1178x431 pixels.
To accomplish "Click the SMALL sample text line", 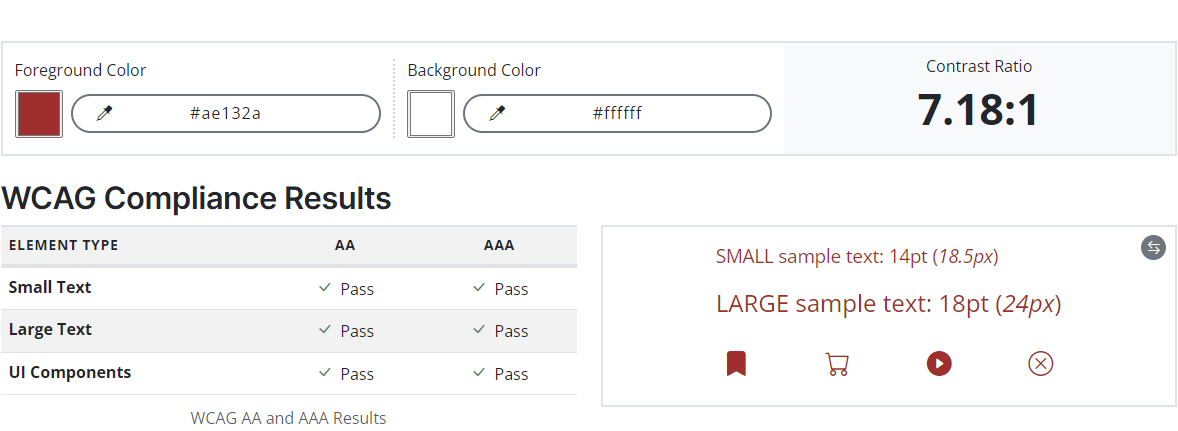I will click(x=857, y=257).
